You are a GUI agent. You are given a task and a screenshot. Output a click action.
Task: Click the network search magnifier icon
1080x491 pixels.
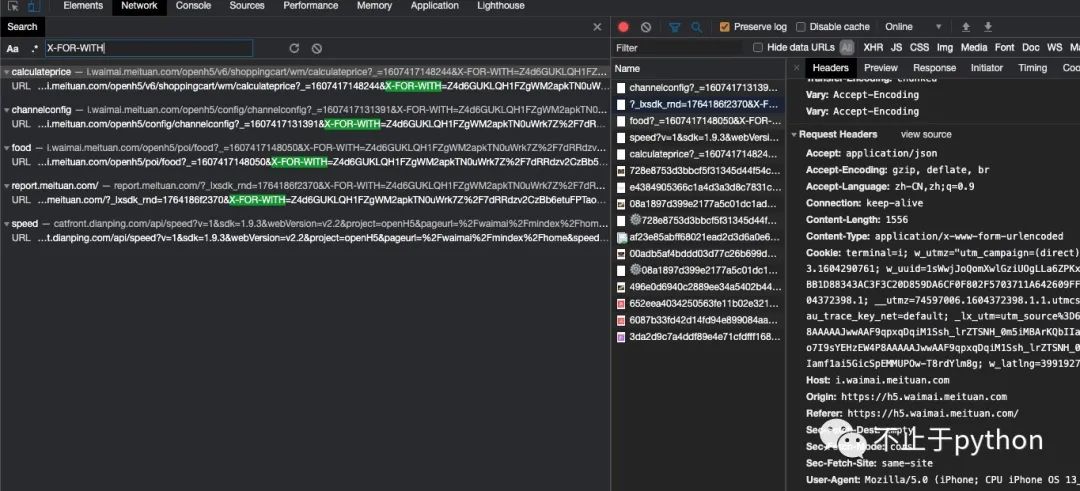pos(697,27)
